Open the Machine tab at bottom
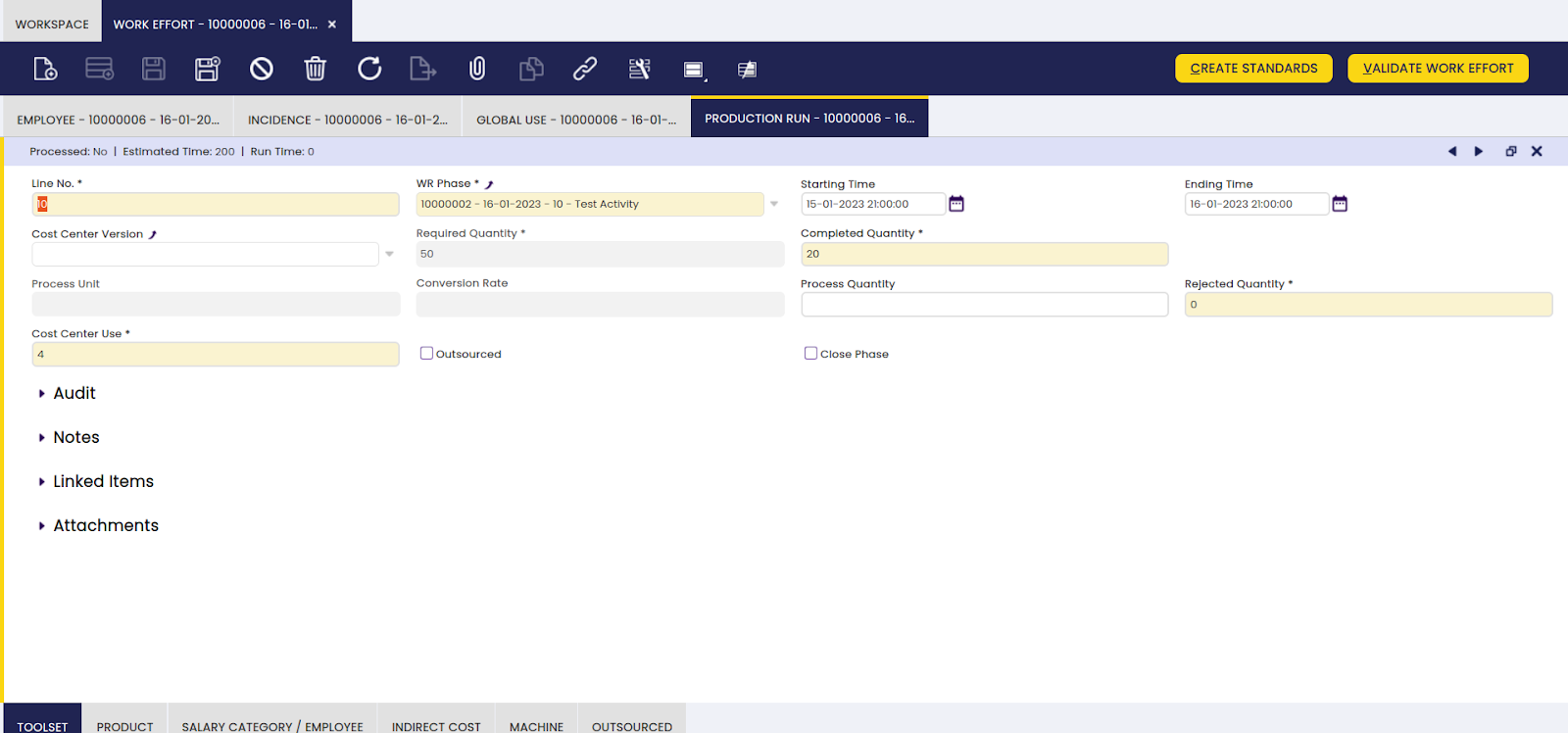 [536, 726]
